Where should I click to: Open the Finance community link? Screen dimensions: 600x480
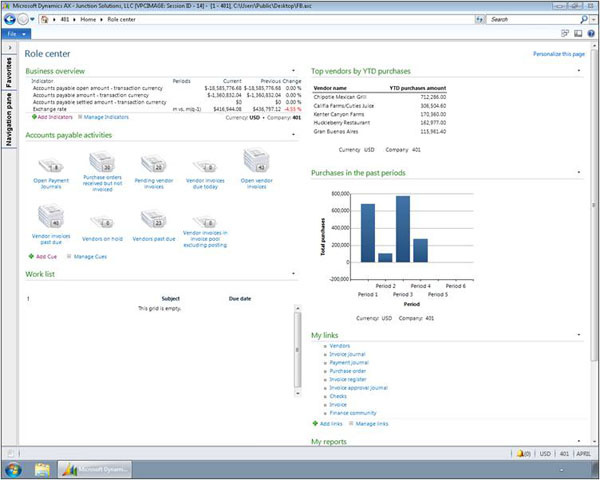coord(353,413)
